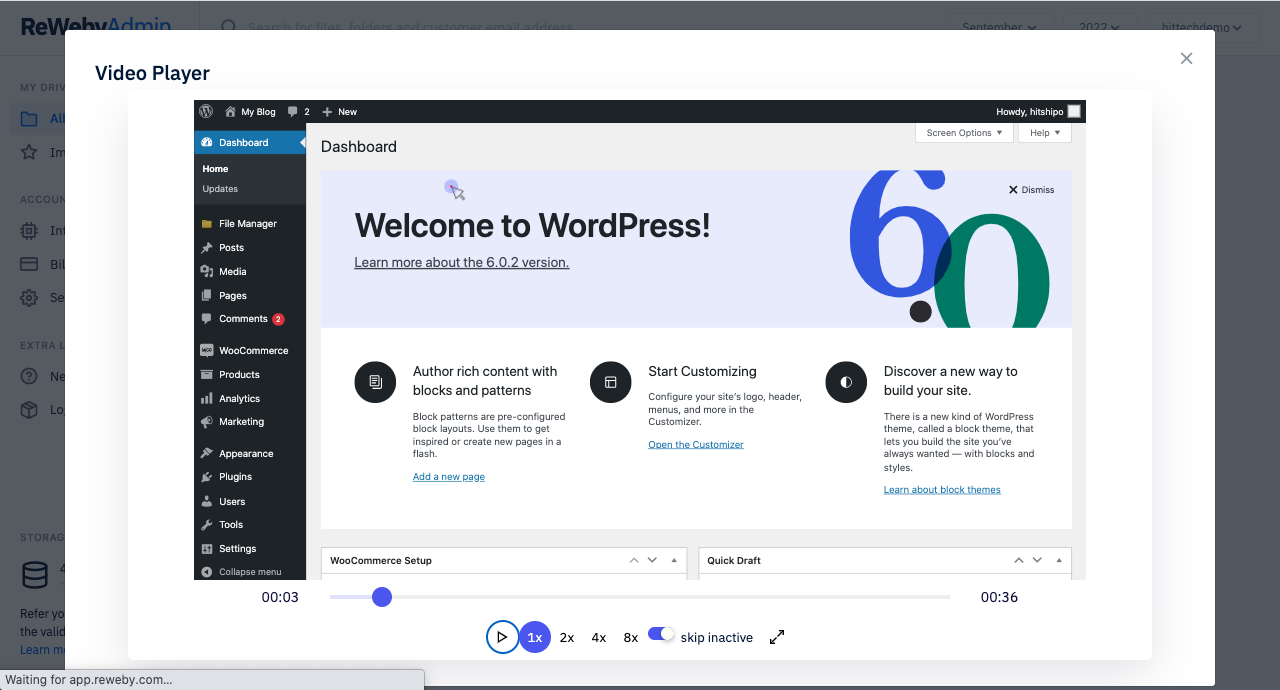Click the My Blog home icon

(230, 112)
